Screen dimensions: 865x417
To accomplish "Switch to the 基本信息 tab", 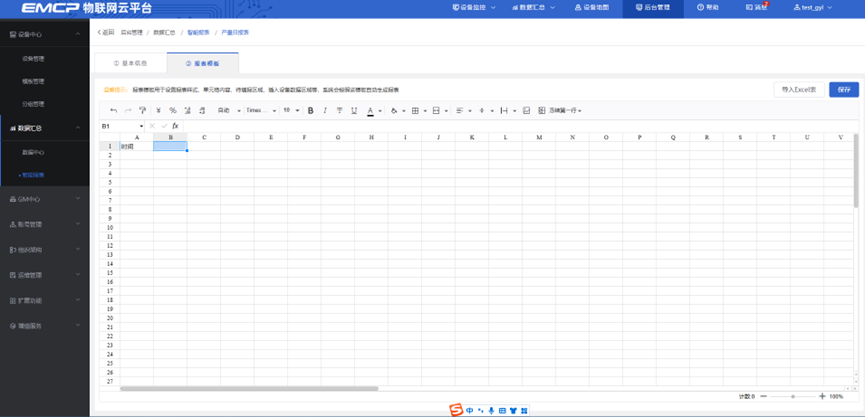I will coord(131,63).
